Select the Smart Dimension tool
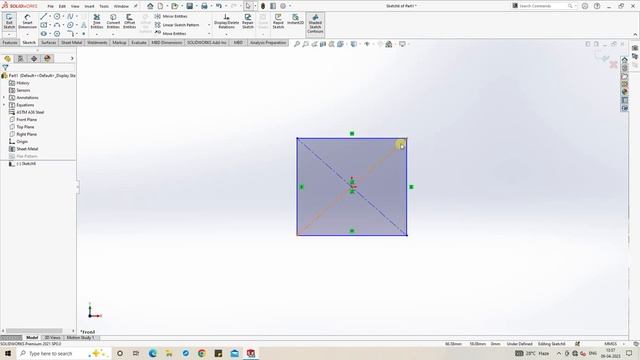This screenshot has width=640, height=360. pyautogui.click(x=27, y=21)
